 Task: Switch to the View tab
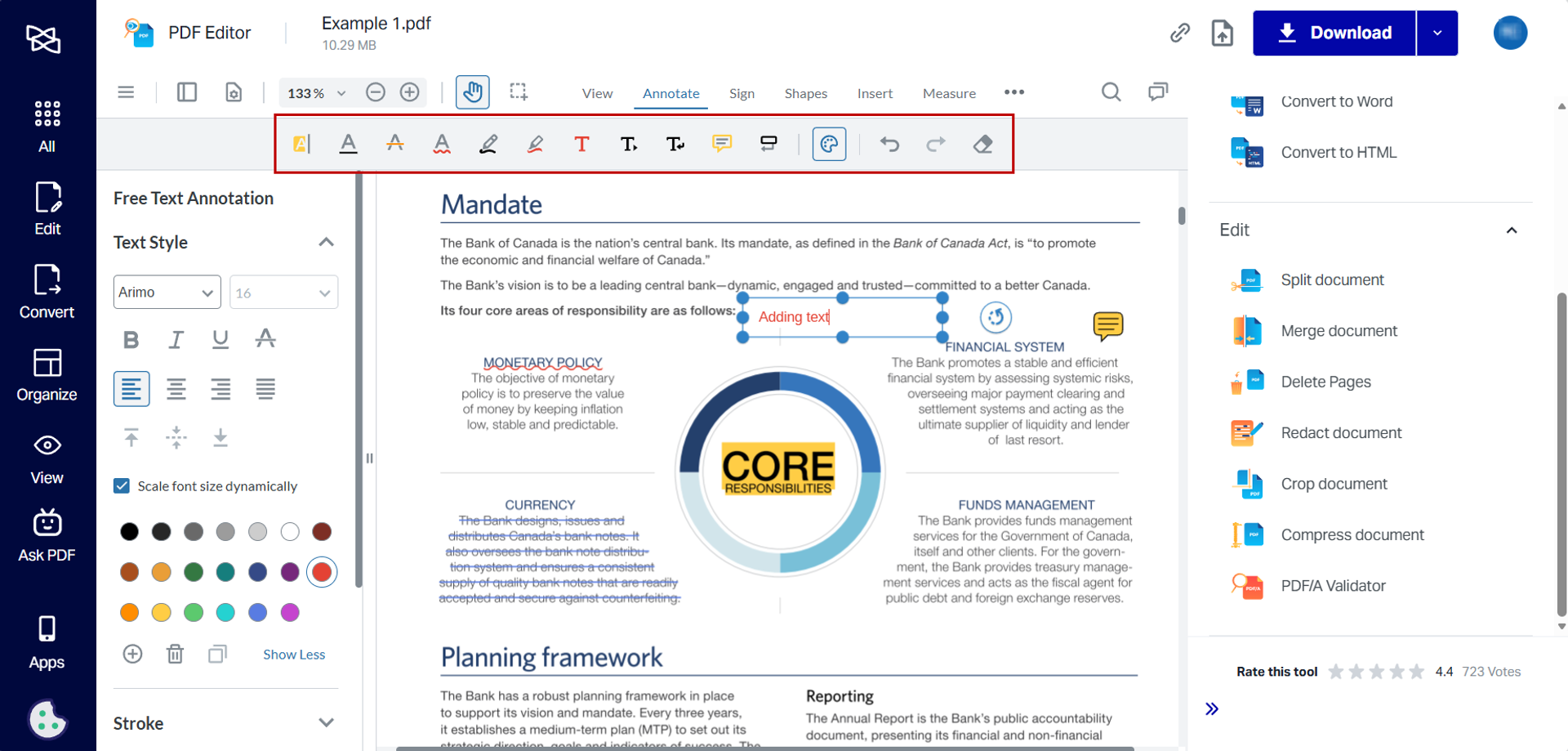tap(597, 93)
